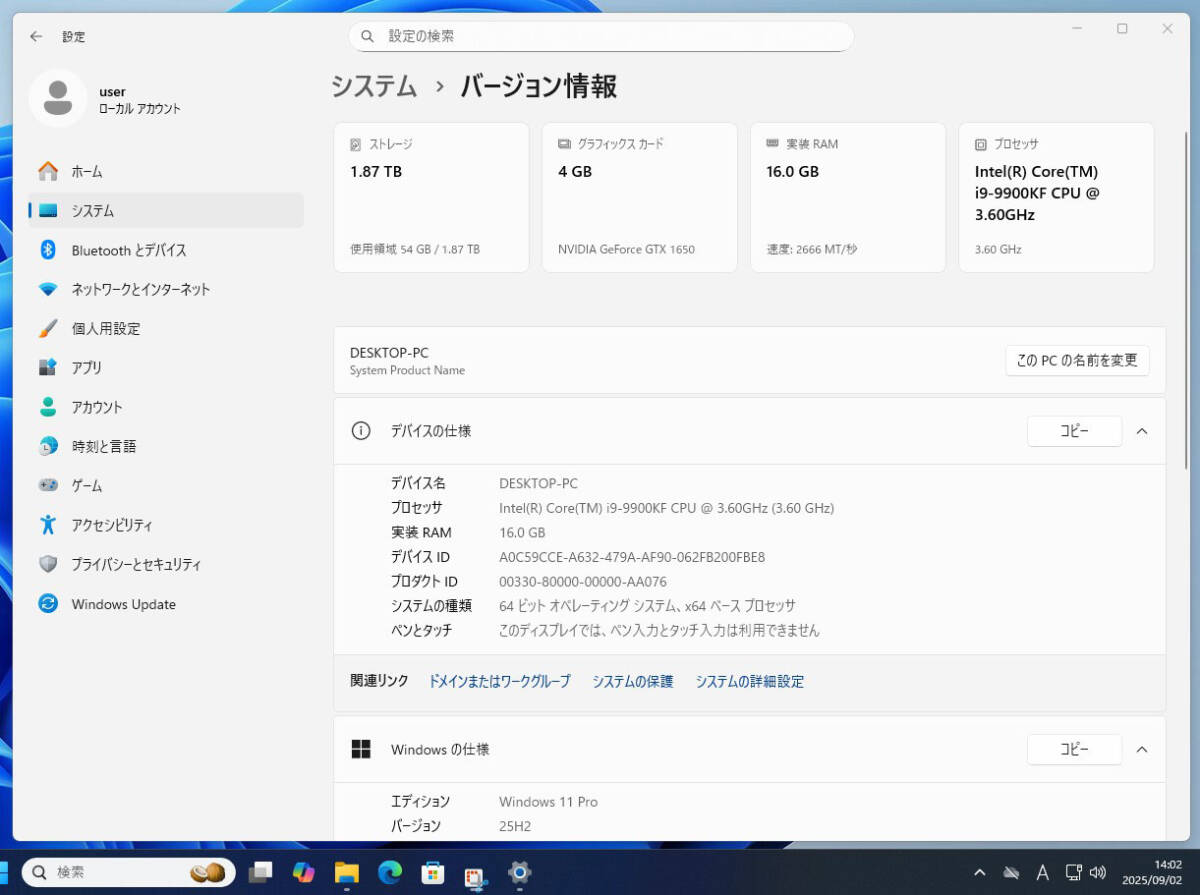Go to 個人用設定 personalization page
This screenshot has height=895, width=1200.
tap(105, 328)
